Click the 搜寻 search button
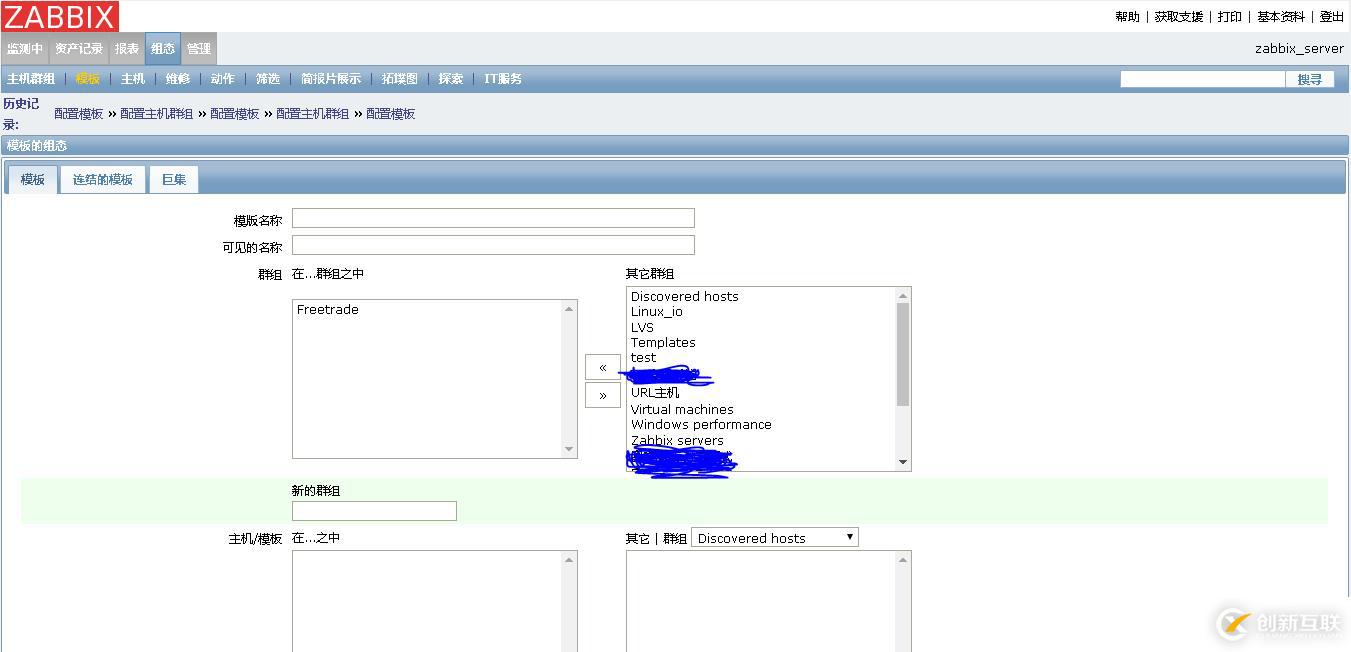 [1311, 78]
